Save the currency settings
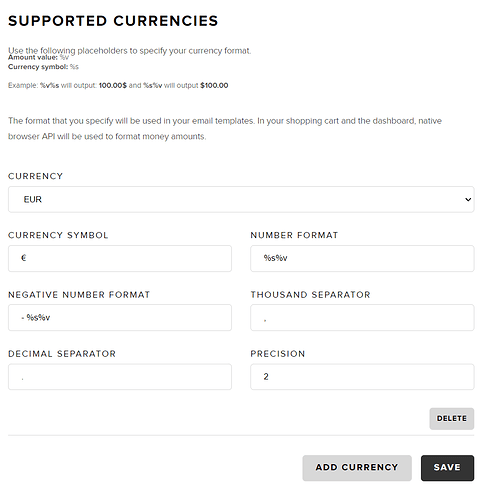496x500 pixels. tap(447, 468)
